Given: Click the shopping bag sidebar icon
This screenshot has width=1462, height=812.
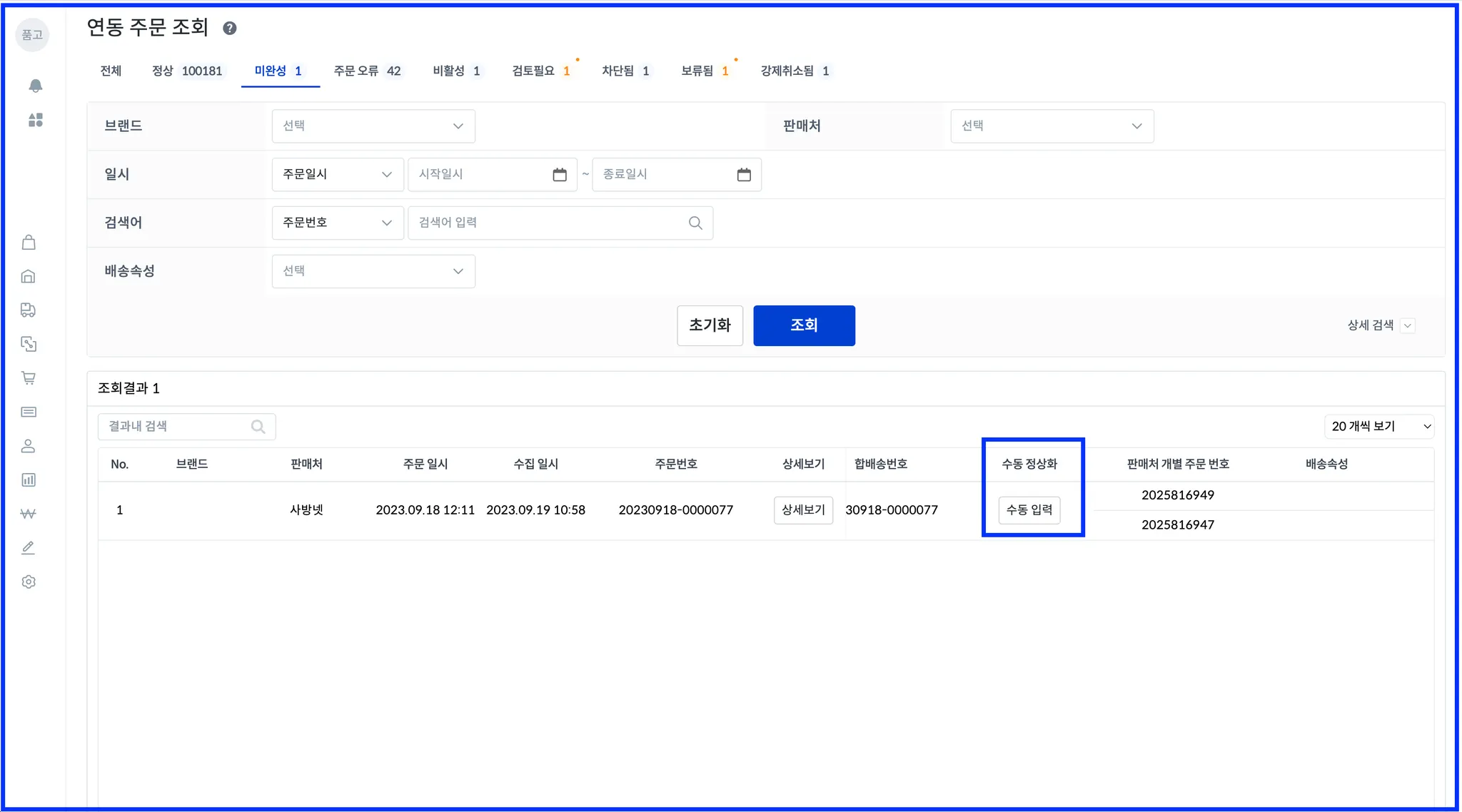Looking at the screenshot, I should coord(29,243).
